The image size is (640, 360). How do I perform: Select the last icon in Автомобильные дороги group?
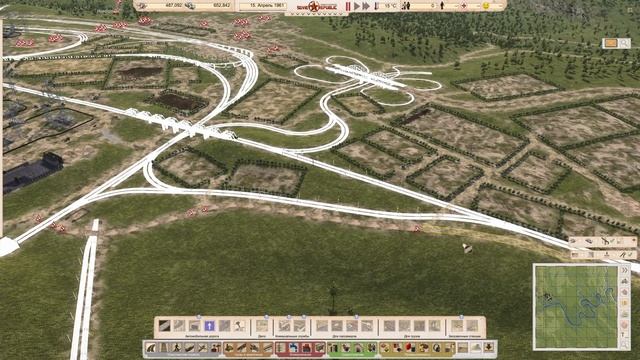[240, 326]
